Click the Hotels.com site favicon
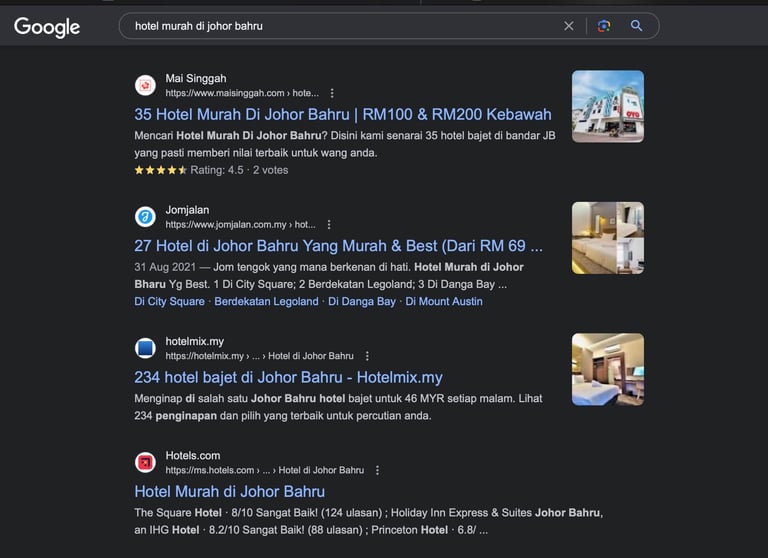 (x=145, y=462)
